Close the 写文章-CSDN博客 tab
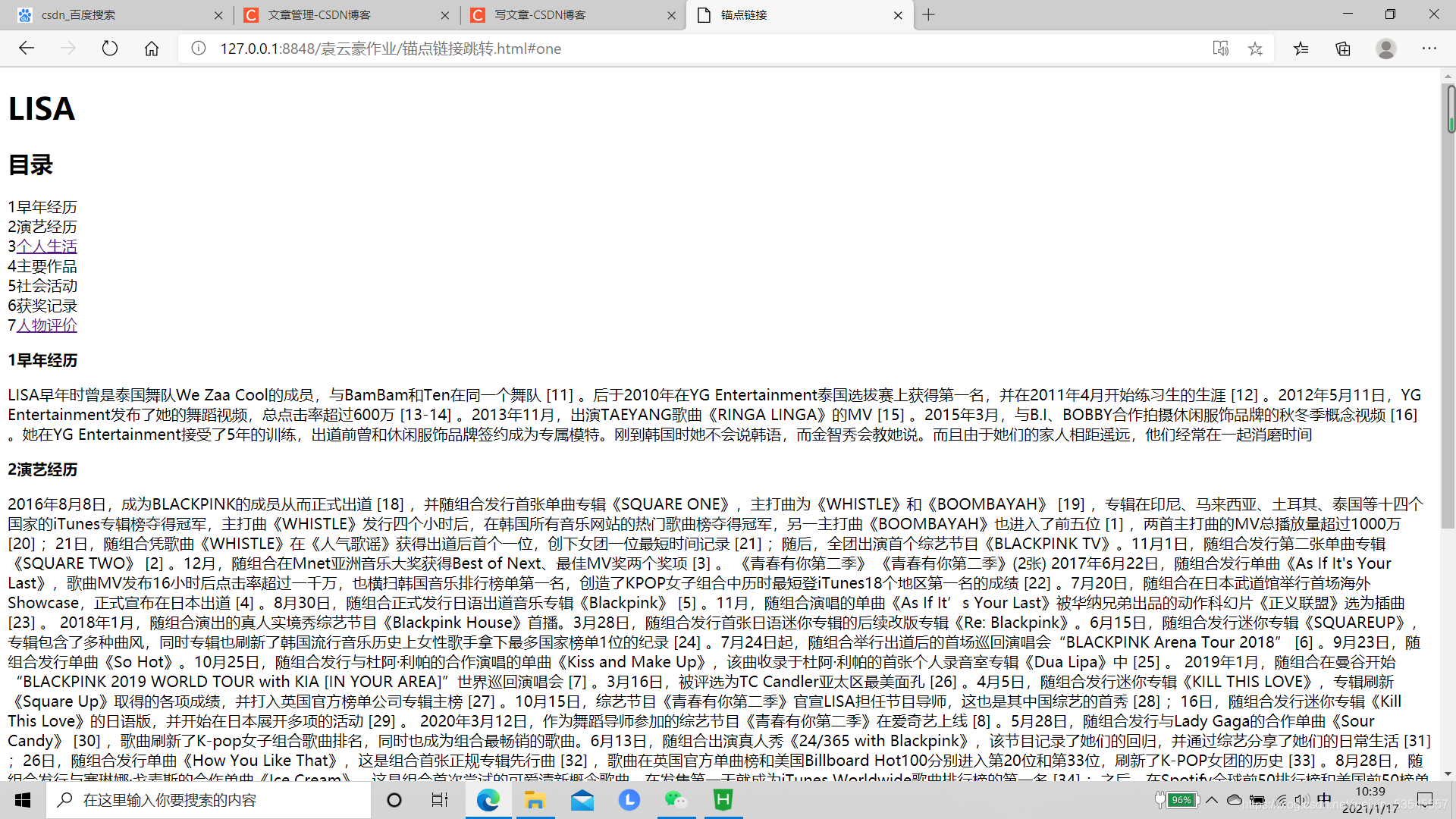 [x=671, y=15]
